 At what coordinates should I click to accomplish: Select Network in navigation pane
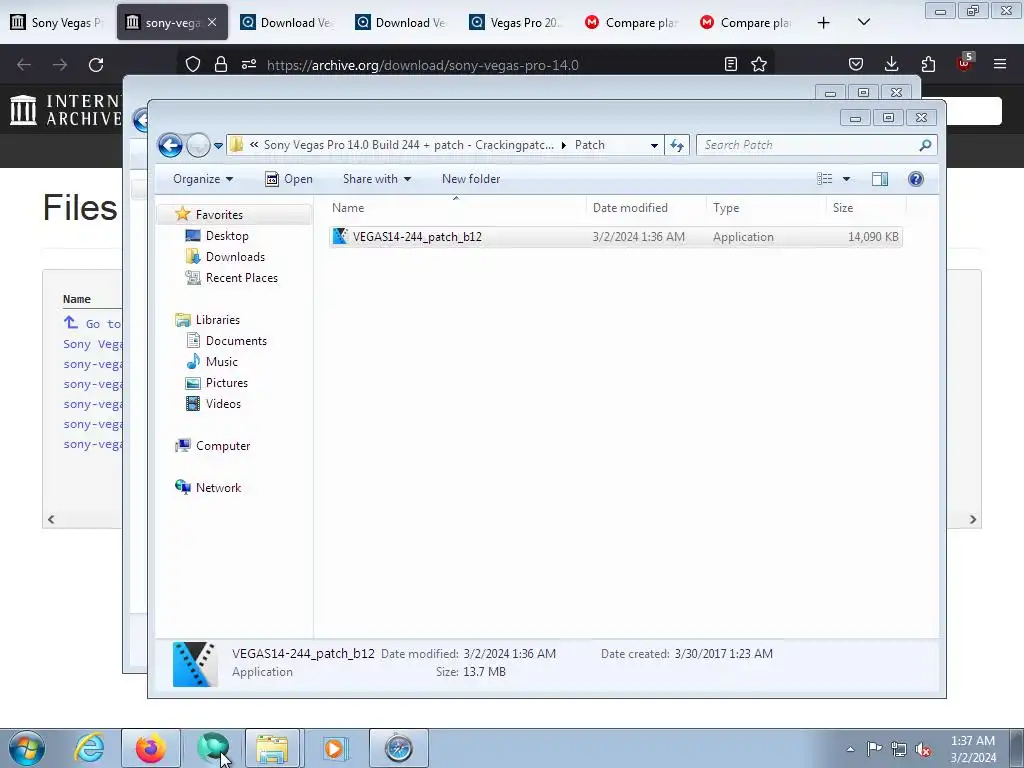click(x=218, y=488)
